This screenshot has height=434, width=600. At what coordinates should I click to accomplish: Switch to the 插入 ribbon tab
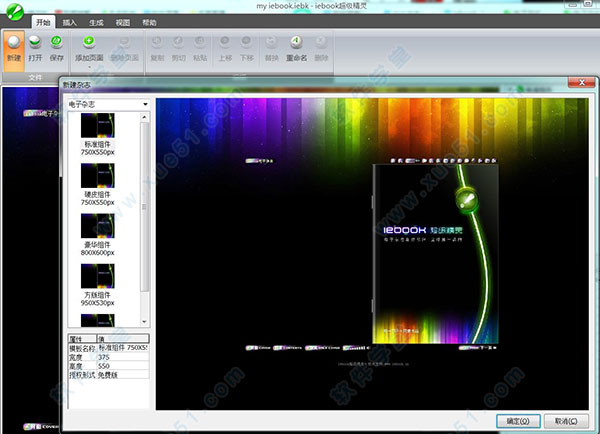70,23
